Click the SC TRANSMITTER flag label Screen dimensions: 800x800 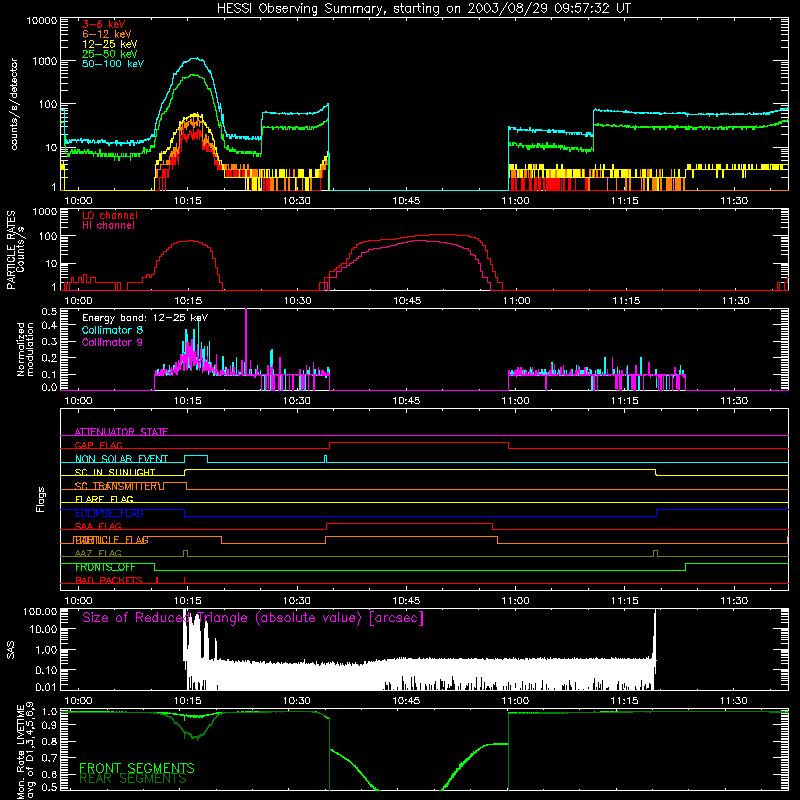pyautogui.click(x=119, y=486)
